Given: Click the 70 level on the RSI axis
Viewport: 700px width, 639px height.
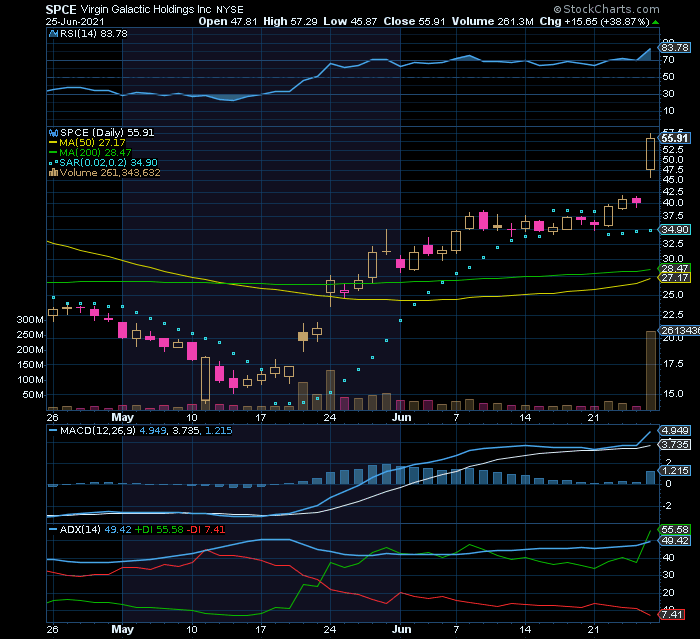Looking at the screenshot, I should coord(668,59).
